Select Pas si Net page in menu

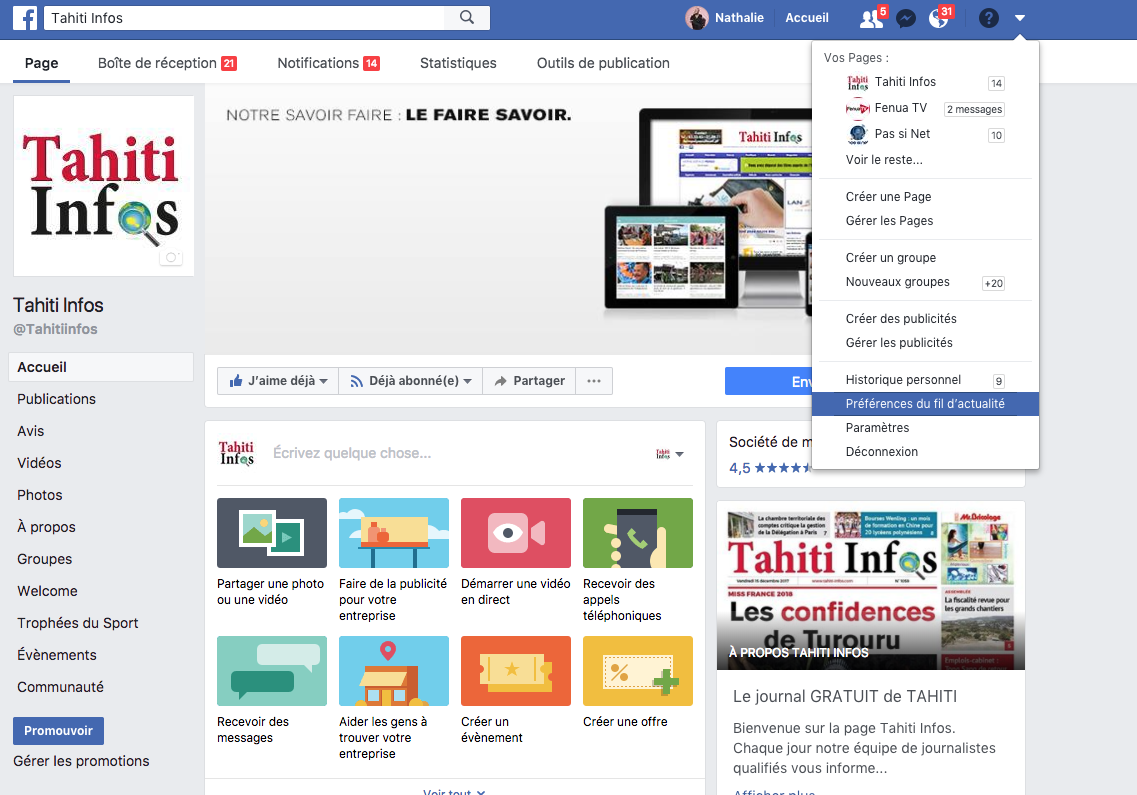click(925, 134)
